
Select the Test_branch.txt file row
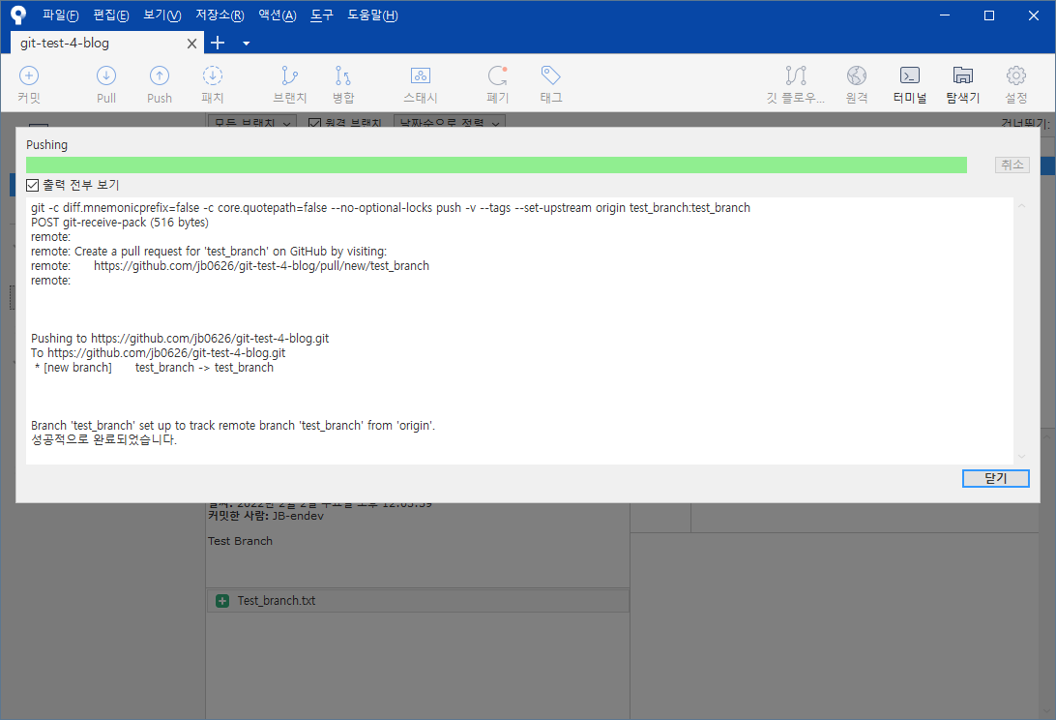point(418,601)
